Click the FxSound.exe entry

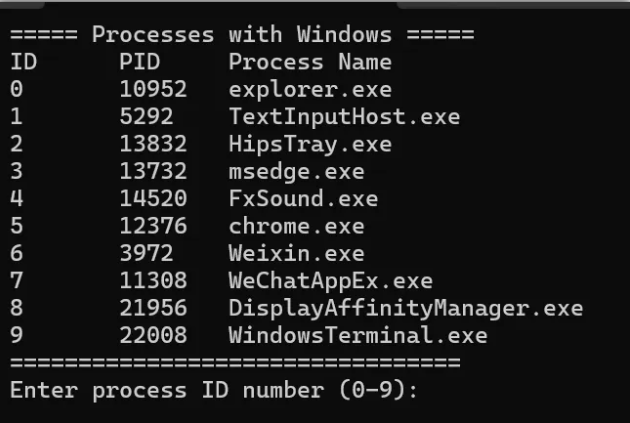pyautogui.click(x=303, y=199)
